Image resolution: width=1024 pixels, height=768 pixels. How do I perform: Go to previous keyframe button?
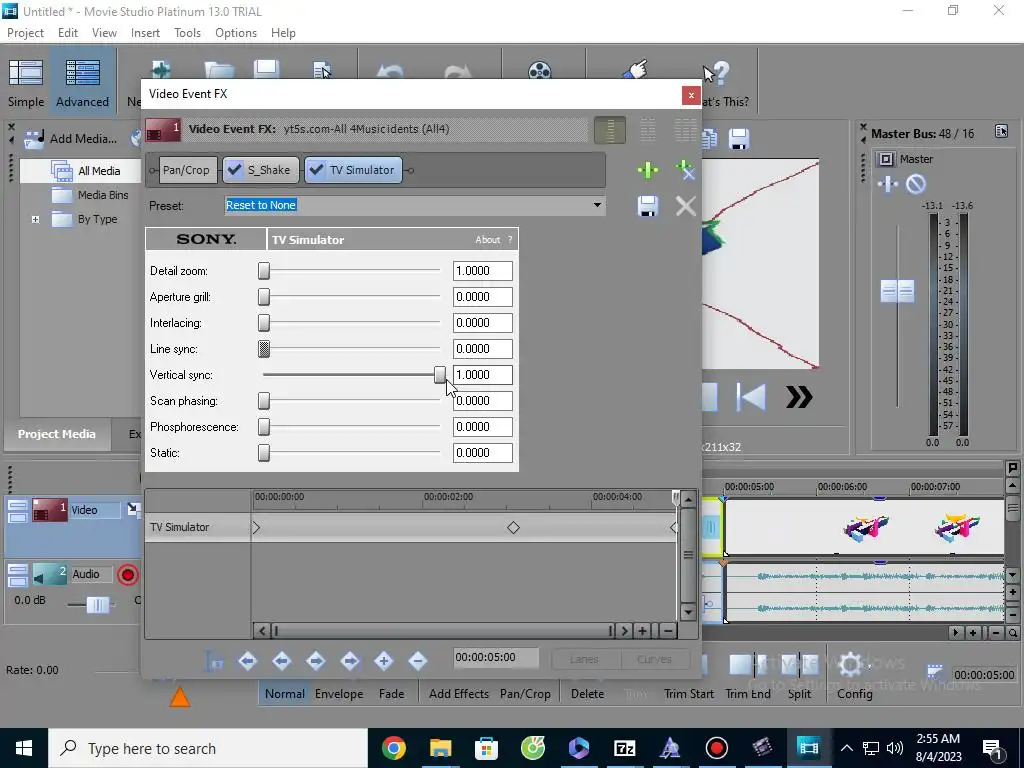[x=281, y=661]
